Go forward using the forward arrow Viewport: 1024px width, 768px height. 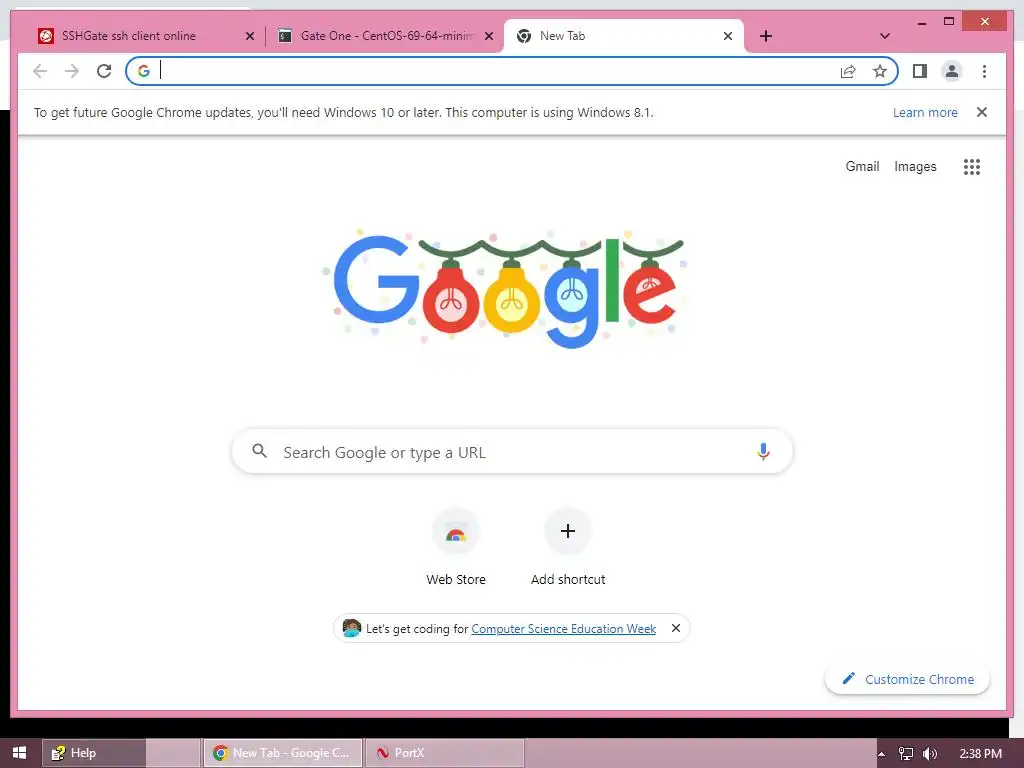pyautogui.click(x=71, y=71)
